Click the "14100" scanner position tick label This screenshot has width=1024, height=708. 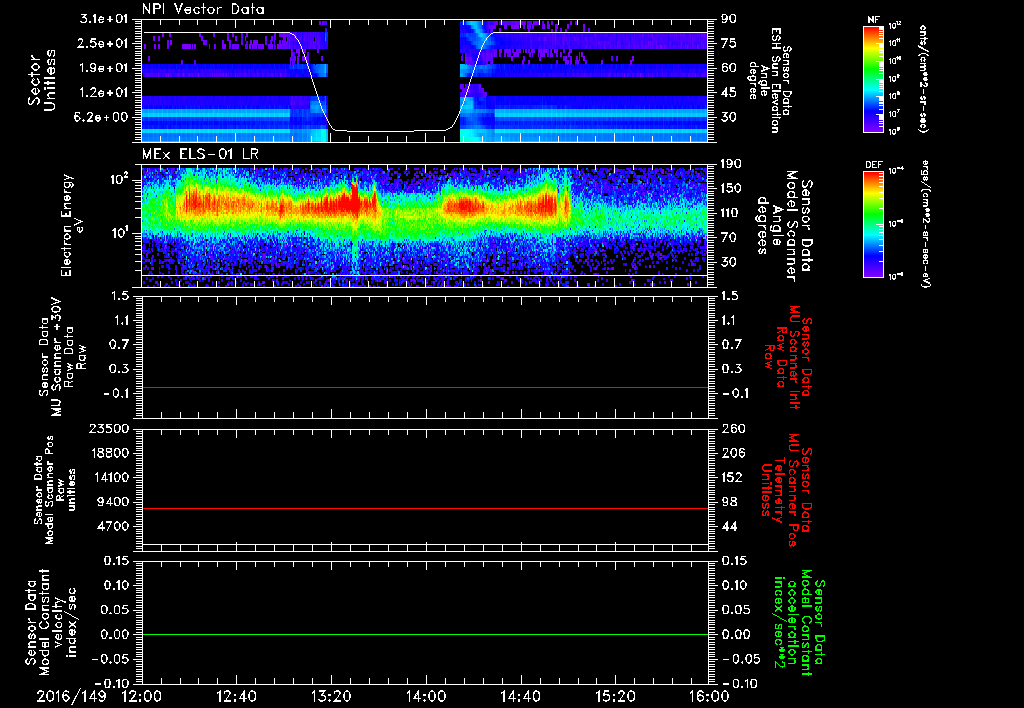click(x=109, y=477)
